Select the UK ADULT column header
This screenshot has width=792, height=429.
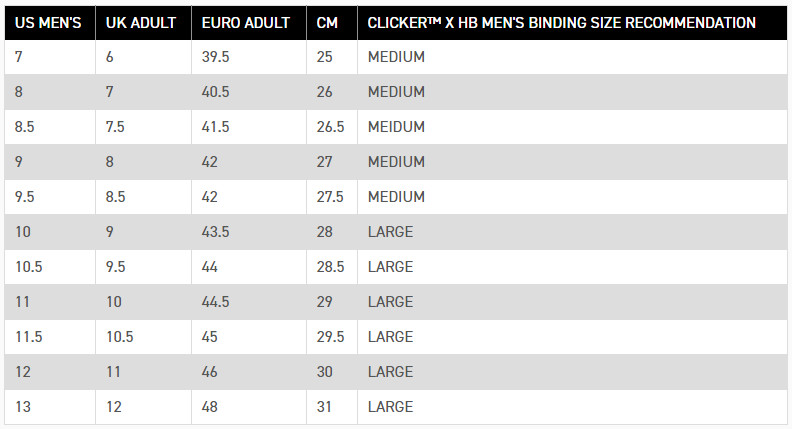(141, 23)
